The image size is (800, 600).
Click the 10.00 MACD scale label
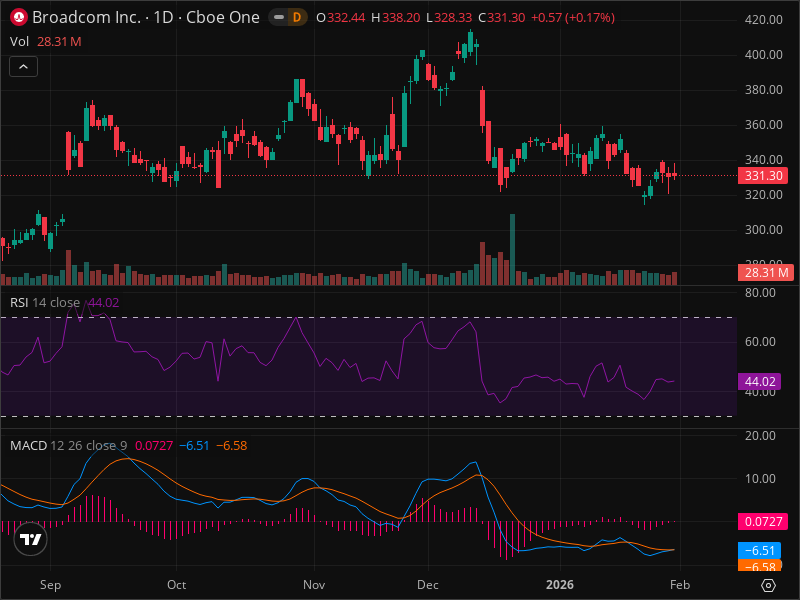click(760, 479)
